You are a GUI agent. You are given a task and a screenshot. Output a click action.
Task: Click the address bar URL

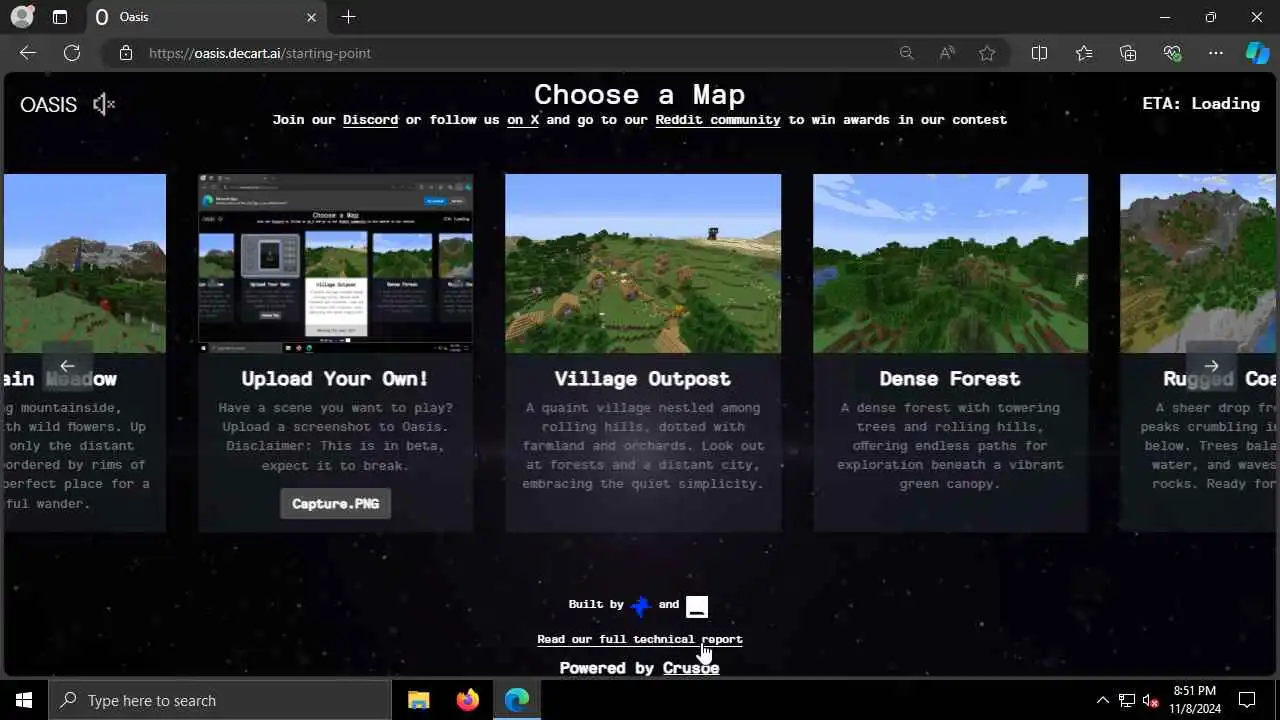(260, 53)
